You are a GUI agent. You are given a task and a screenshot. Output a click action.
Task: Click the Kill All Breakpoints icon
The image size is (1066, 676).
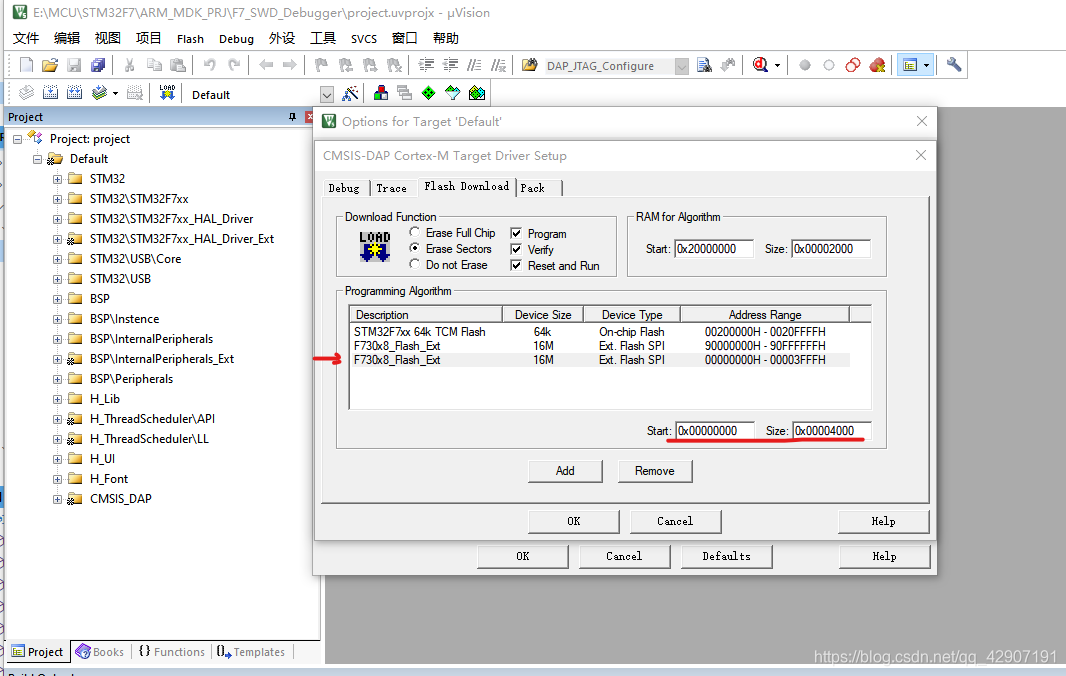point(878,65)
